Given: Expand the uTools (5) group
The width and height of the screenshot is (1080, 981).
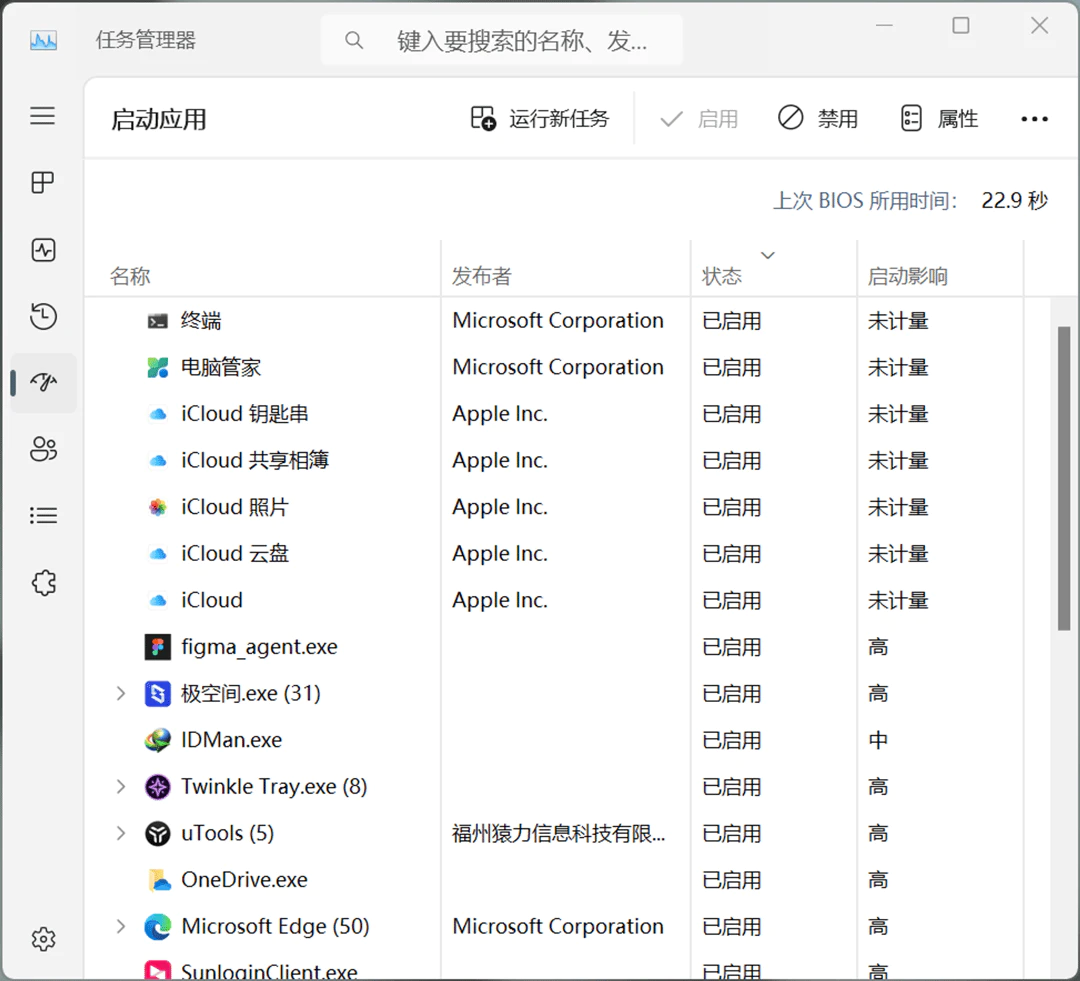Looking at the screenshot, I should pos(121,833).
